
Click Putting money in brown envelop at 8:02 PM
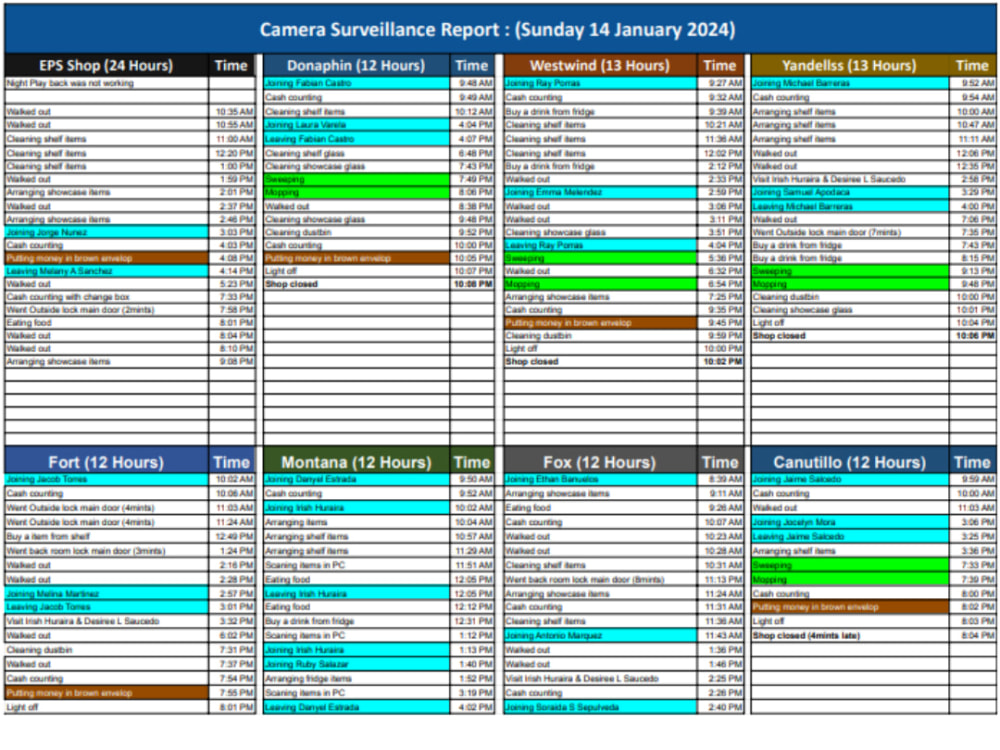pyautogui.click(x=849, y=607)
